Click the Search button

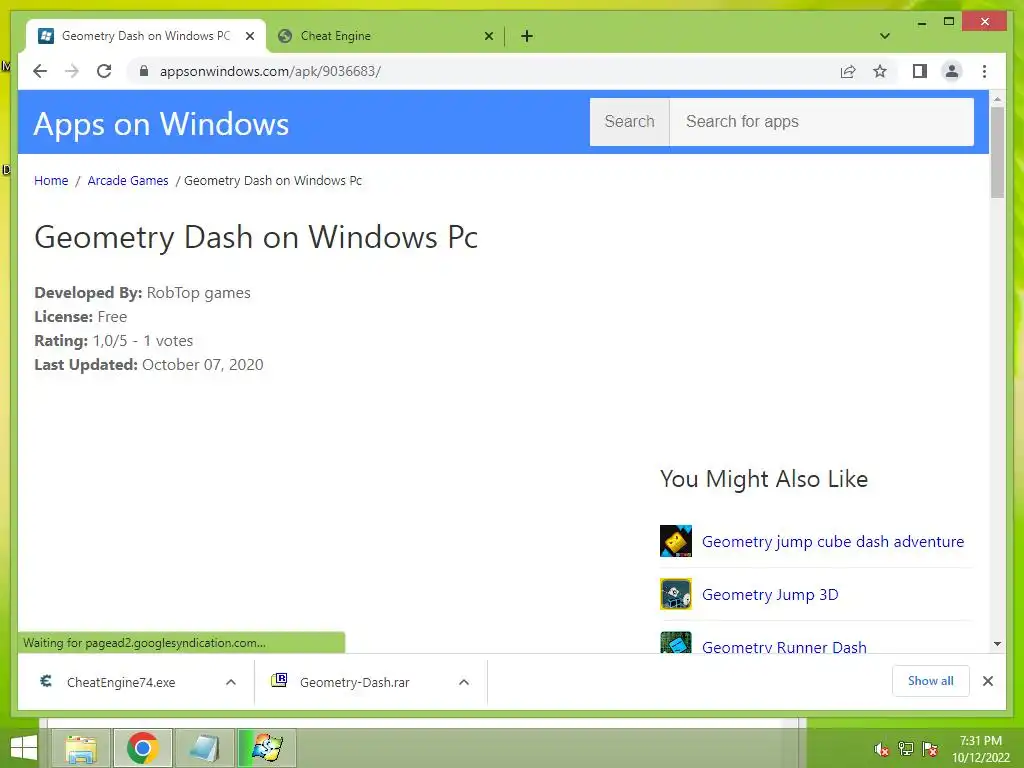click(x=630, y=121)
